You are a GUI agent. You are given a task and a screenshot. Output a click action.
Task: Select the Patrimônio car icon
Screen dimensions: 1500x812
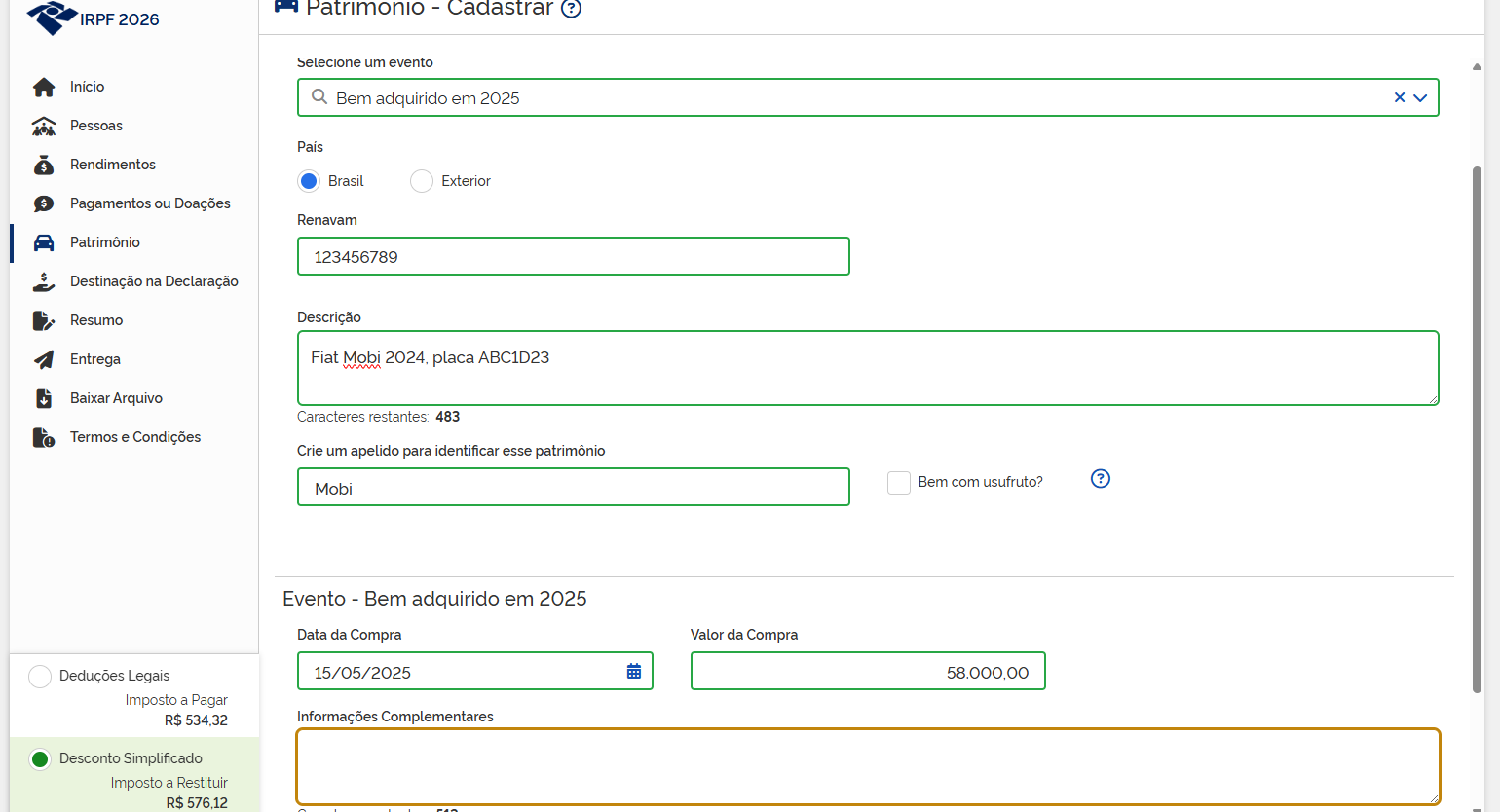tap(44, 242)
